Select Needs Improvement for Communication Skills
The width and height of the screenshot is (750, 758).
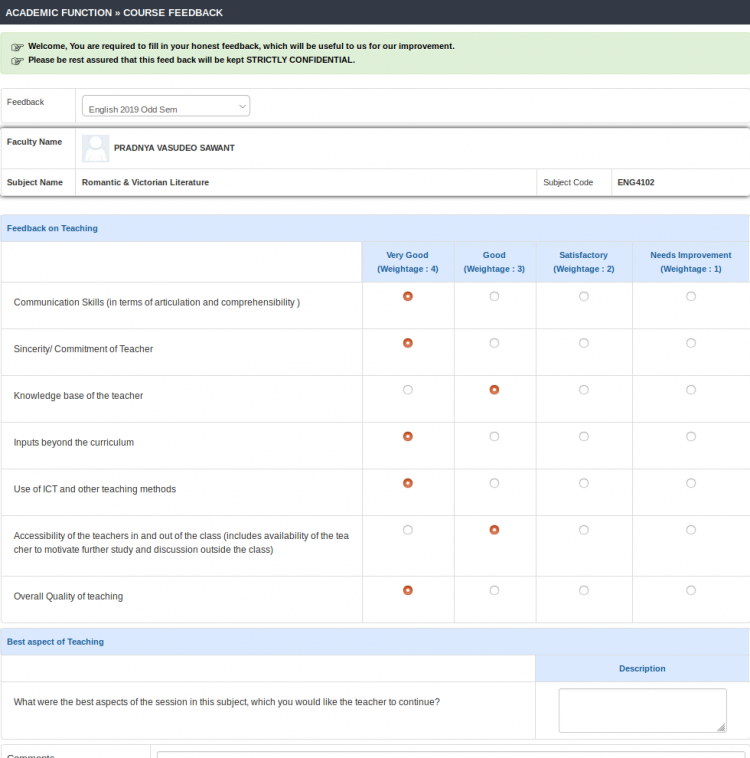pyautogui.click(x=691, y=296)
